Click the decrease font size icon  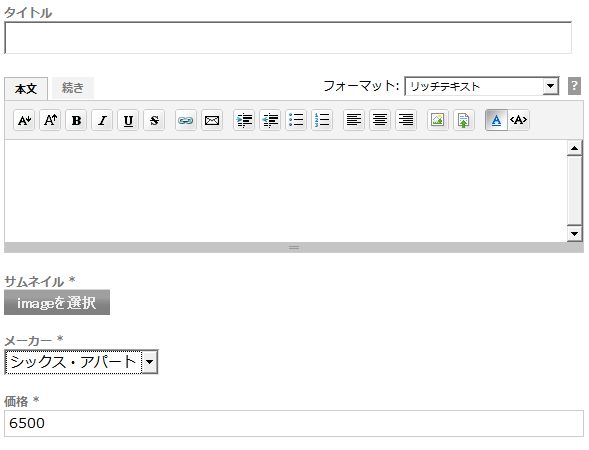24,120
